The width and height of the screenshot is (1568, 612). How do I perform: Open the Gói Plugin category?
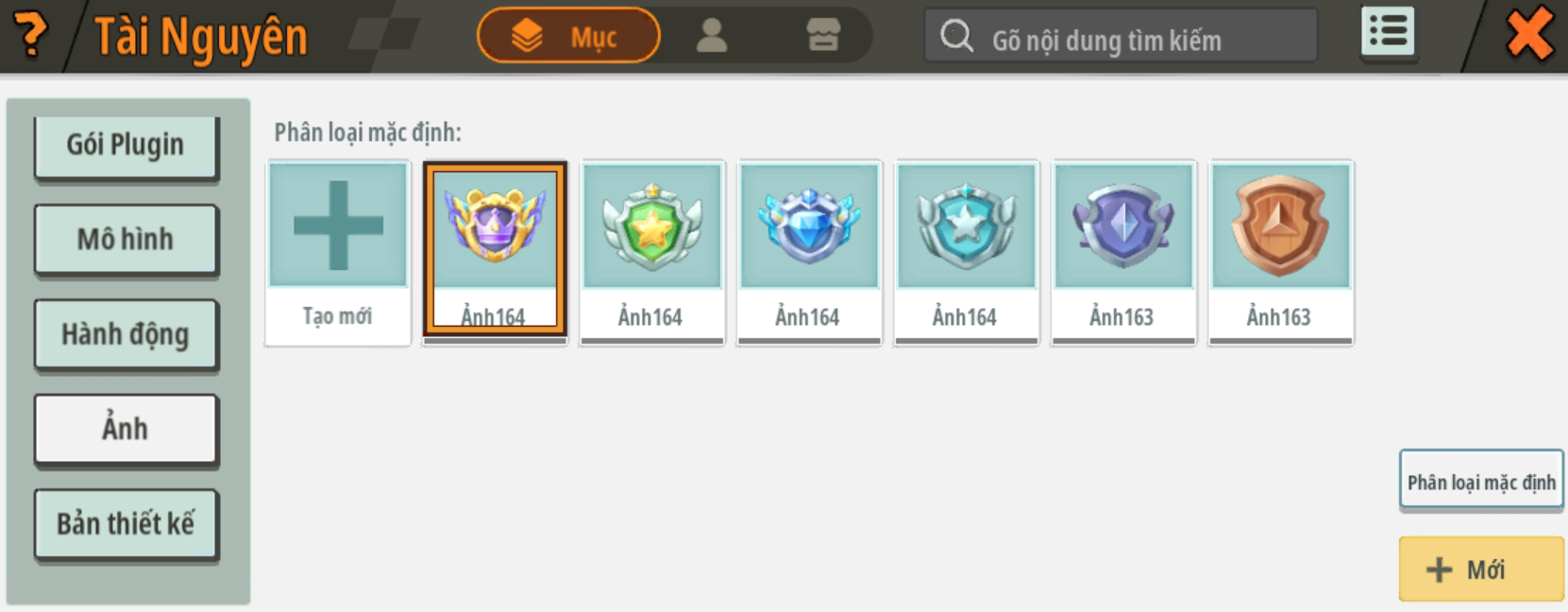[x=126, y=144]
